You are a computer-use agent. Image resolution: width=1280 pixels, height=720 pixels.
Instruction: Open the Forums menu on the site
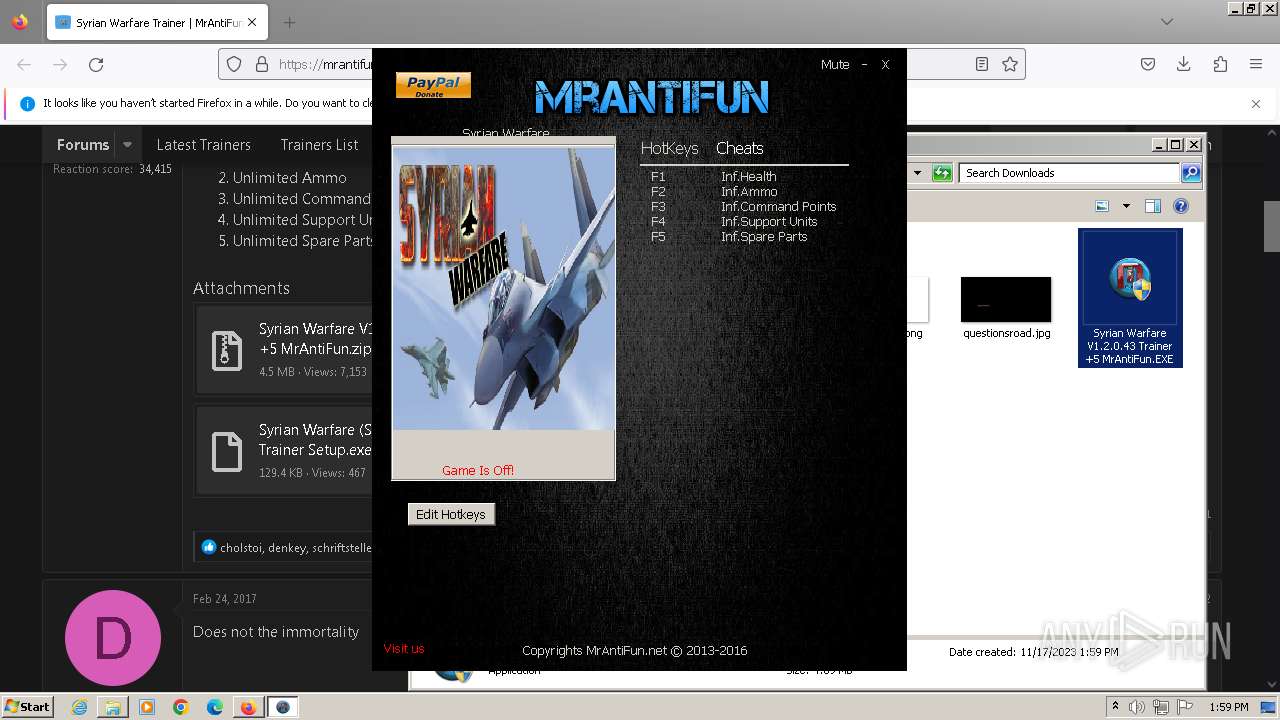point(83,144)
